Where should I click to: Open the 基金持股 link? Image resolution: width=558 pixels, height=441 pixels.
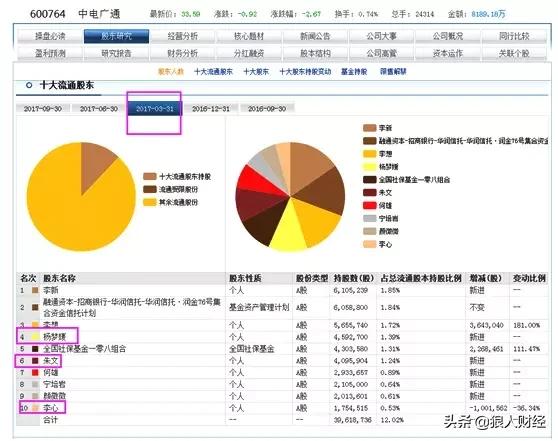pos(354,72)
